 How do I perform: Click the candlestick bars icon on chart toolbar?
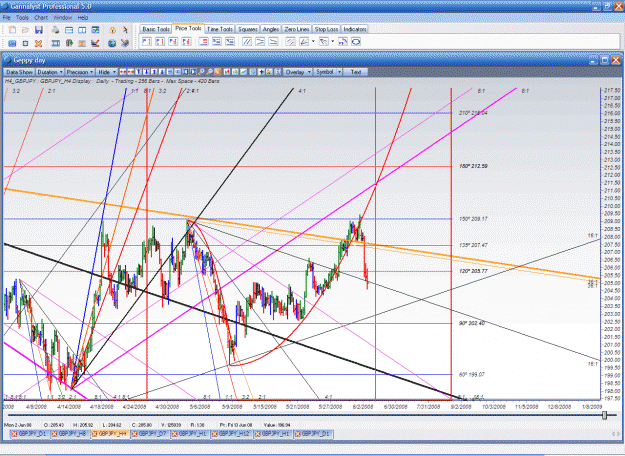pyautogui.click(x=226, y=72)
